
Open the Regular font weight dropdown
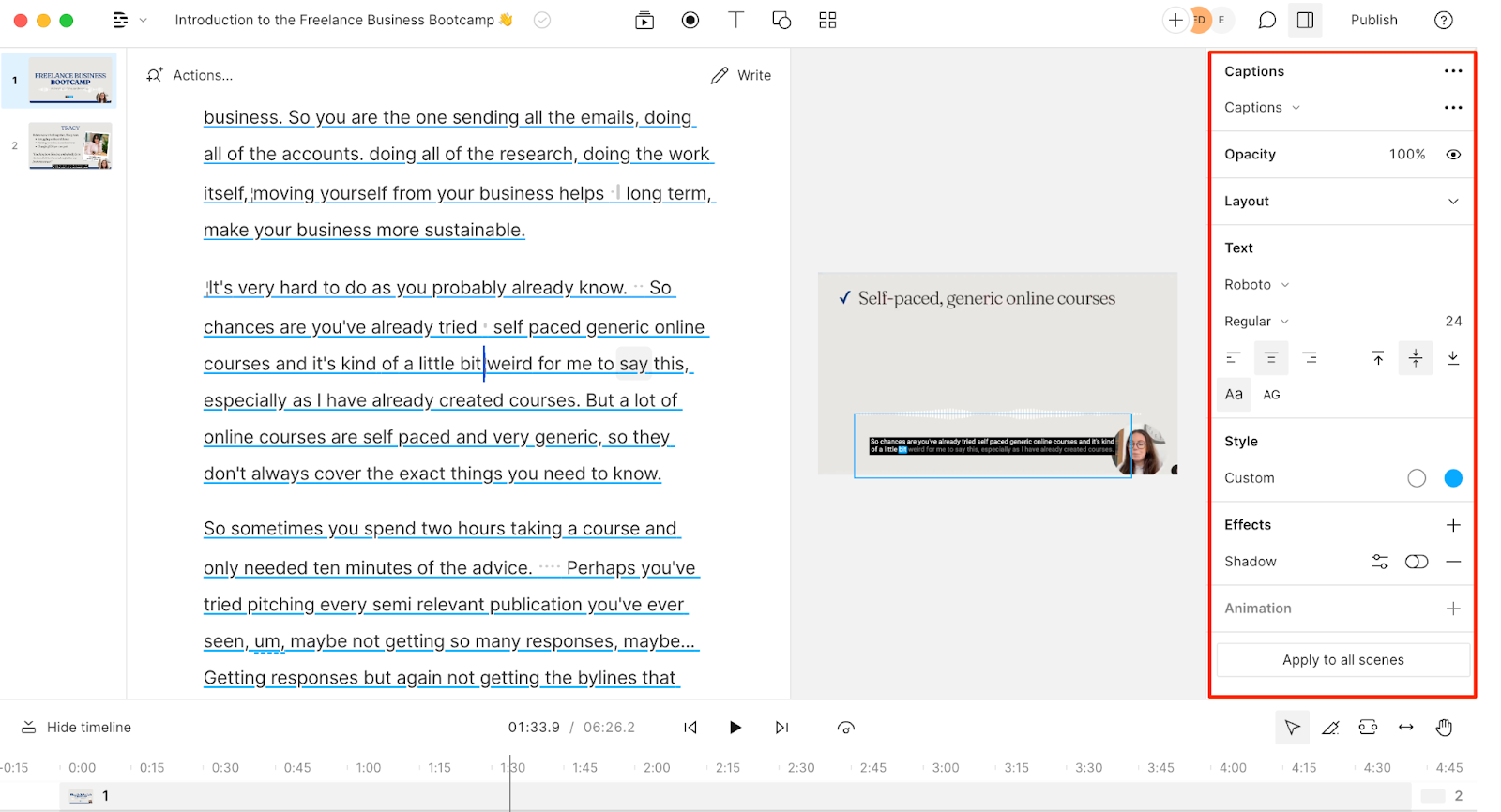(x=1257, y=322)
